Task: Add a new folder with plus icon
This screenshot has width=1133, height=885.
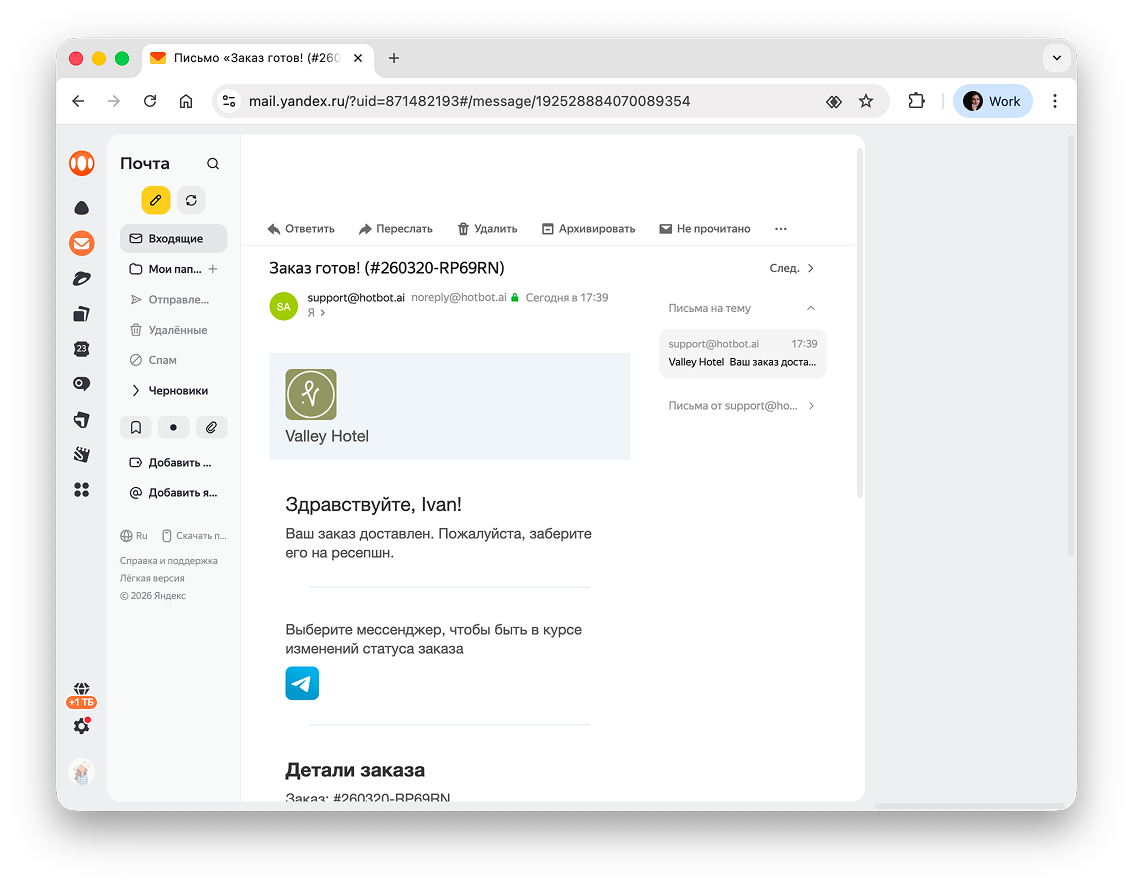Action: pyautogui.click(x=213, y=269)
